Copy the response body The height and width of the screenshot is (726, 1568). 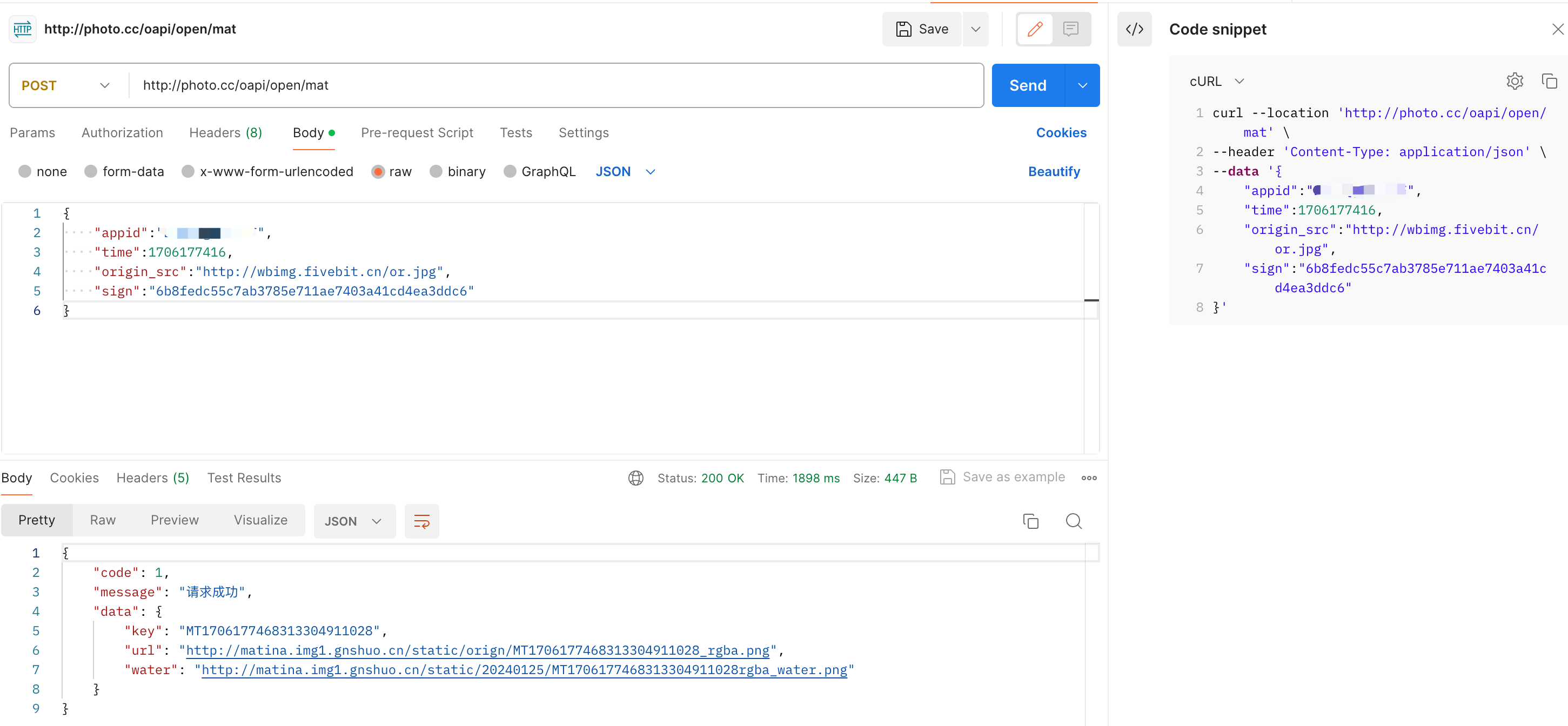tap(1030, 521)
